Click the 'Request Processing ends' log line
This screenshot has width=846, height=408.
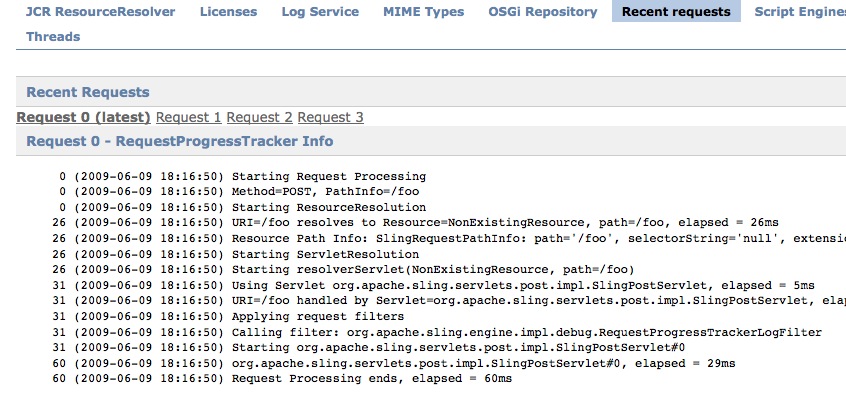click(x=372, y=379)
